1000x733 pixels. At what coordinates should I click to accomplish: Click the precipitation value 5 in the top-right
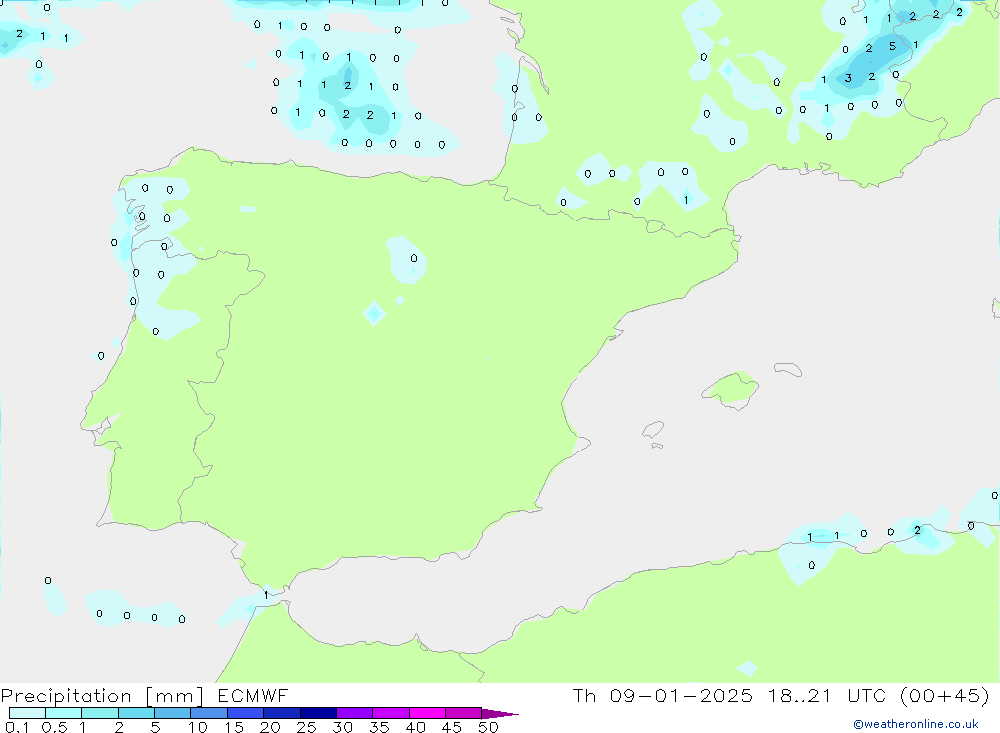891,45
